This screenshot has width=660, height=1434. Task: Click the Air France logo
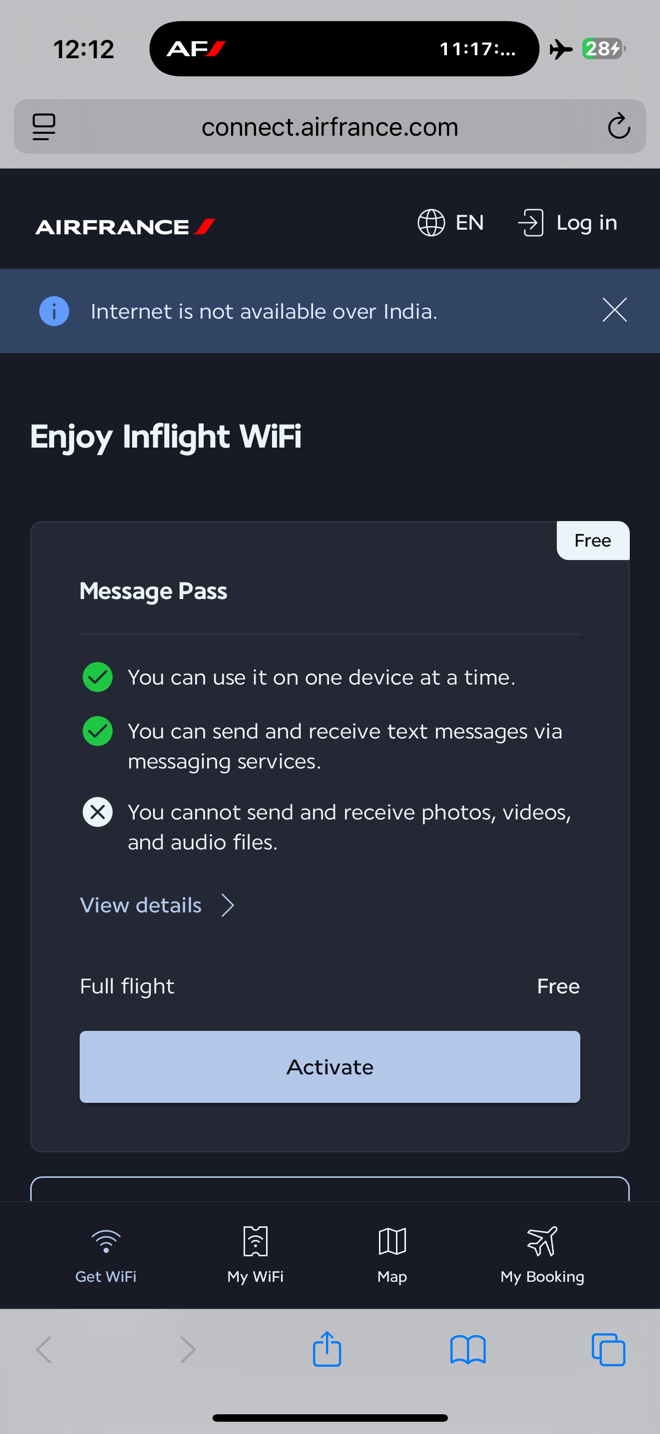(125, 227)
